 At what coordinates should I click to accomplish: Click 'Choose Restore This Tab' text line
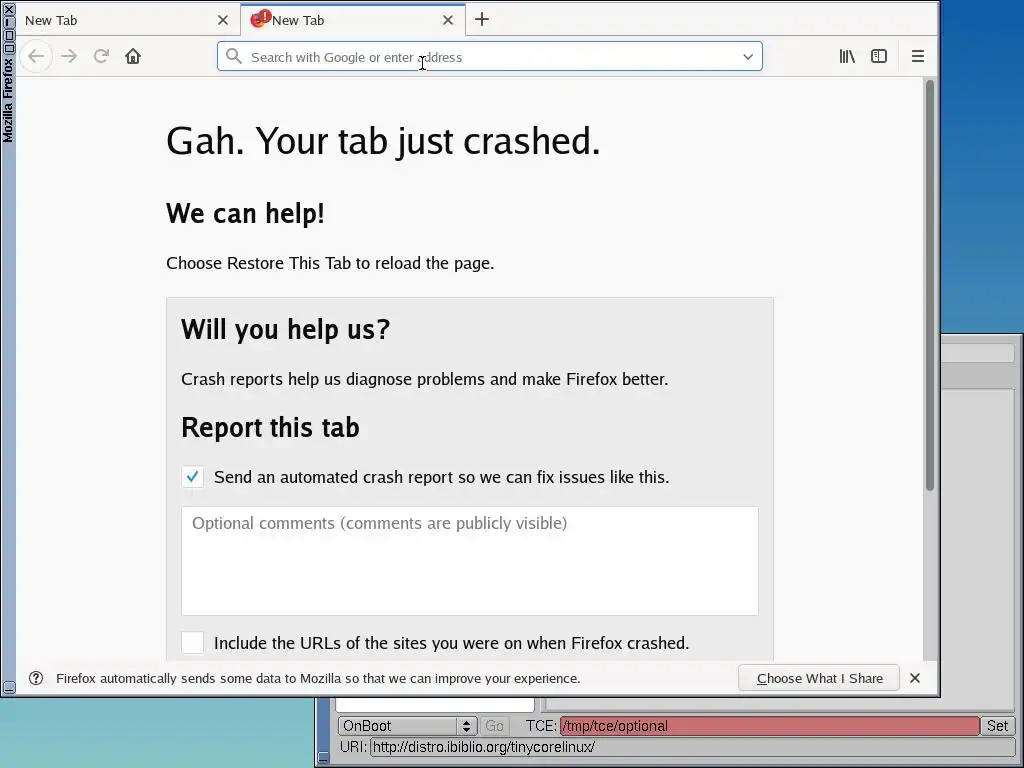click(x=330, y=263)
